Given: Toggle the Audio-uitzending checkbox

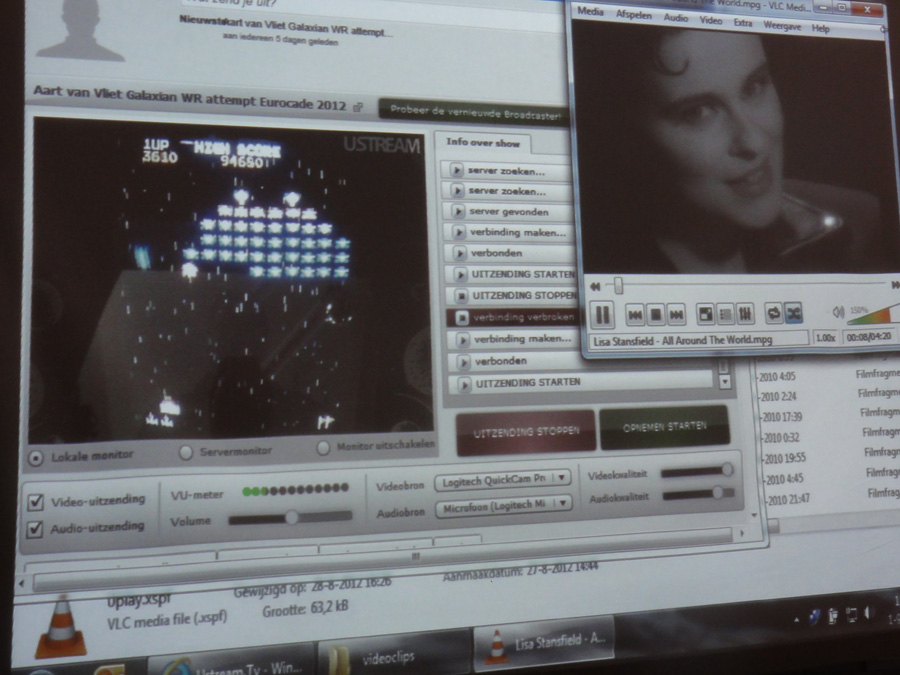Looking at the screenshot, I should click(x=34, y=529).
